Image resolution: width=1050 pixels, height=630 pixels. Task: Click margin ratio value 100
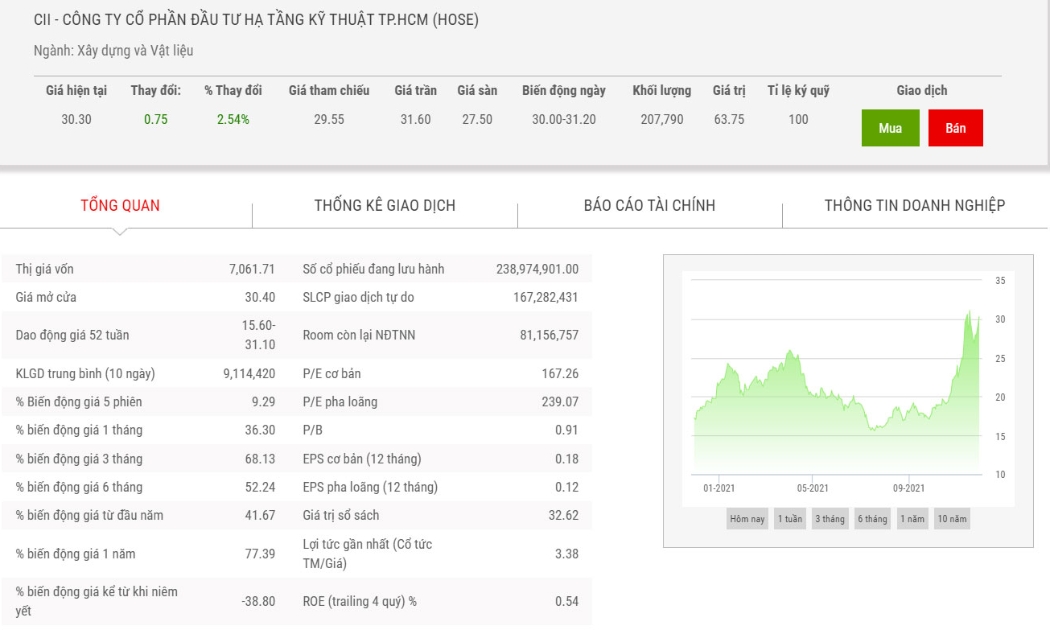click(x=798, y=119)
